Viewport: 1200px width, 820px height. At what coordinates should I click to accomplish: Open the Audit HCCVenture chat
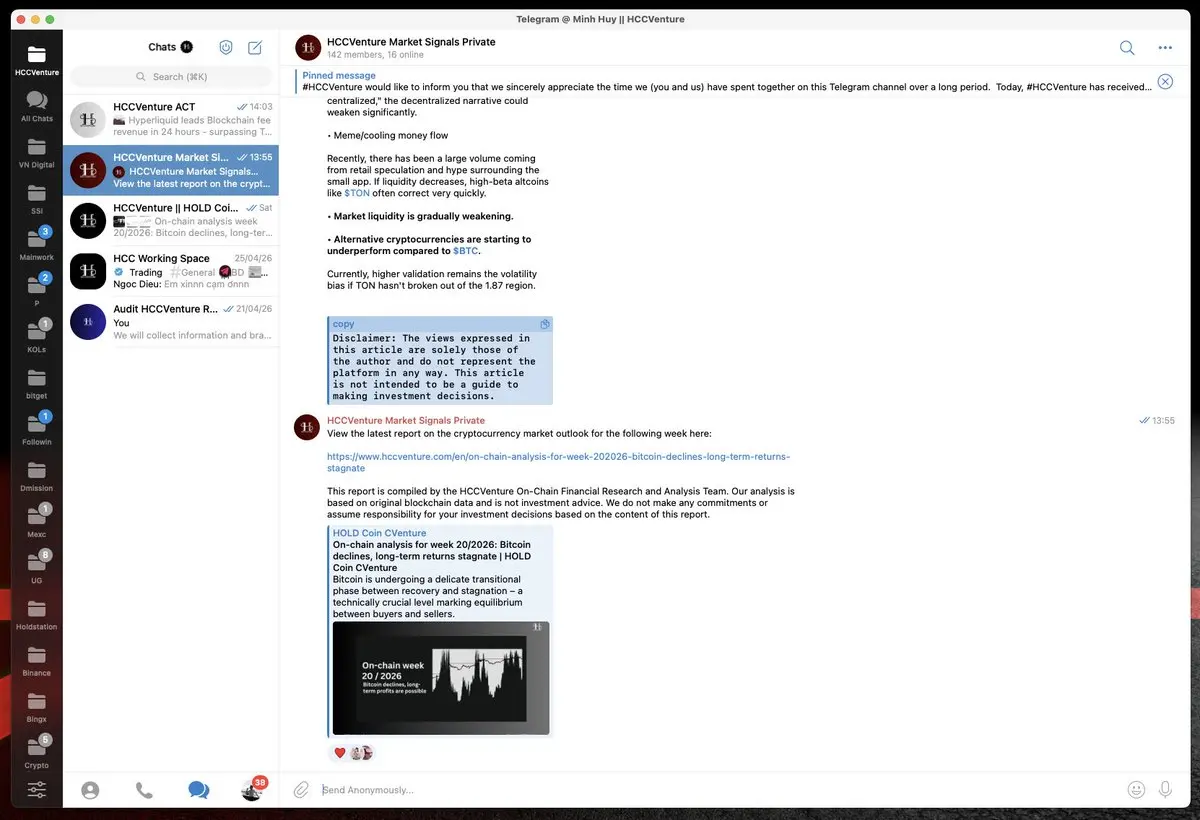coord(171,322)
